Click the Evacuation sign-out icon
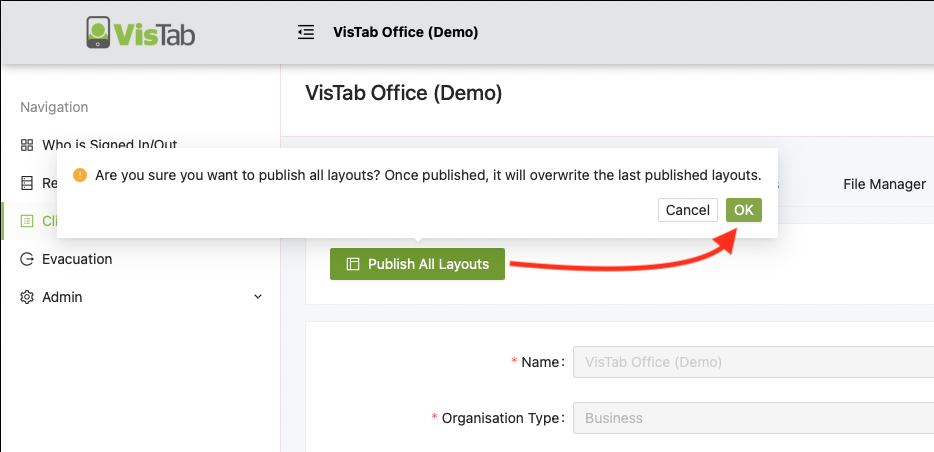 click(x=27, y=259)
